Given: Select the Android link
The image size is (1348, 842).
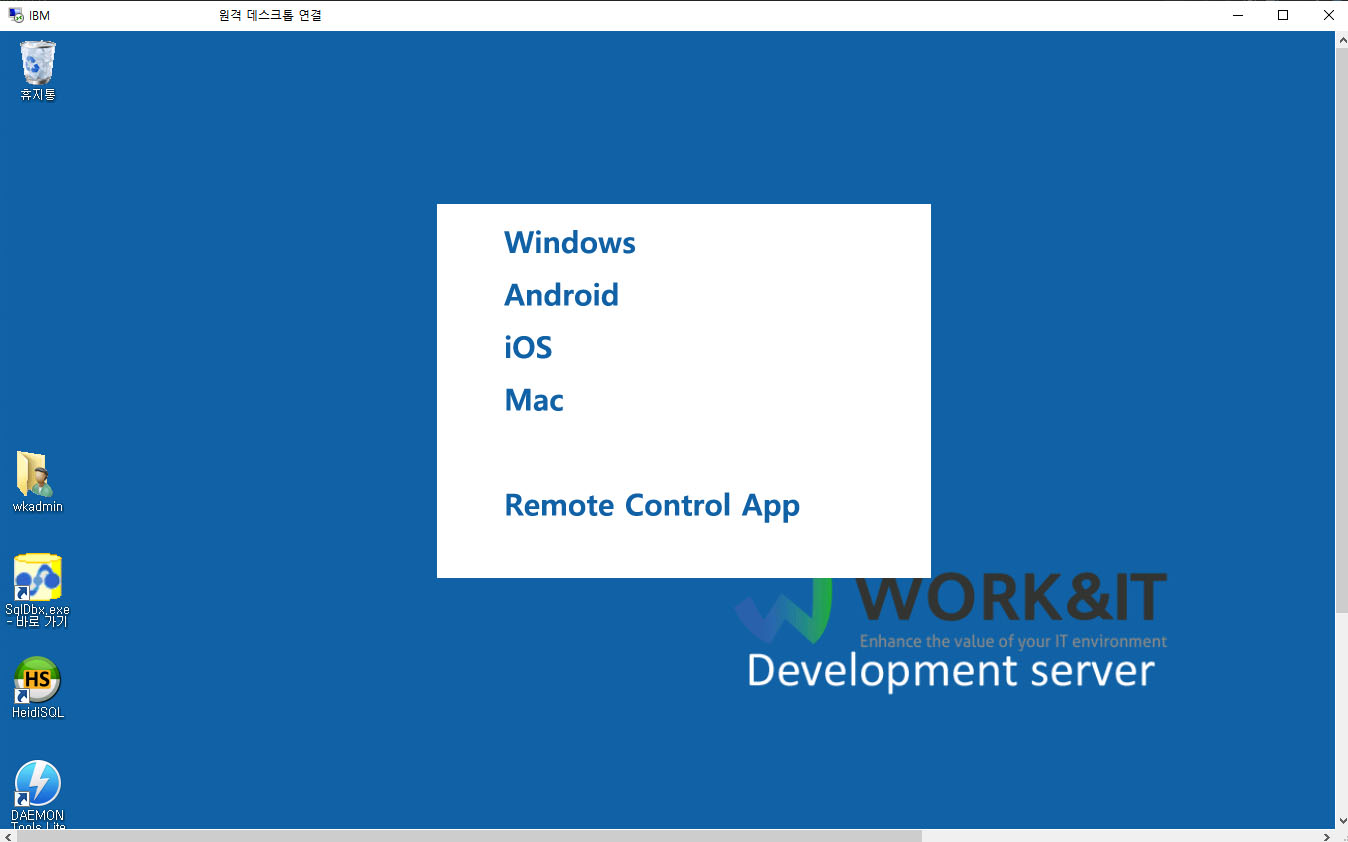Looking at the screenshot, I should coord(561,295).
